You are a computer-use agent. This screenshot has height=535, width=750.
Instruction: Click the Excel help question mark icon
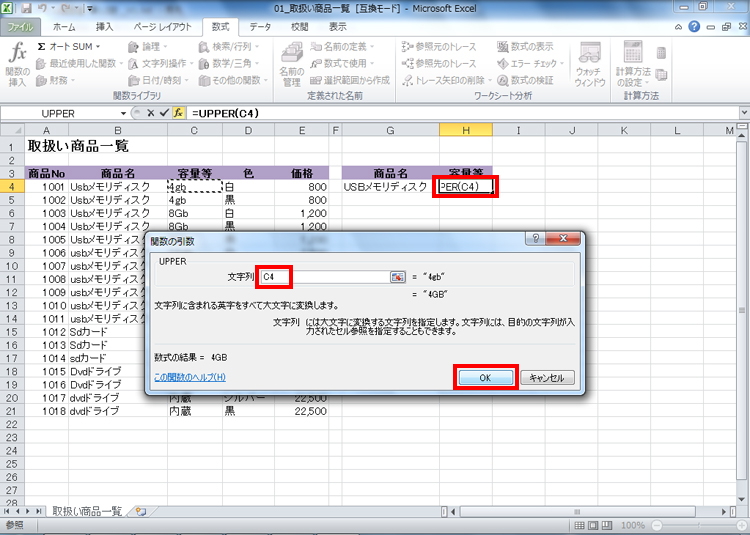click(694, 27)
